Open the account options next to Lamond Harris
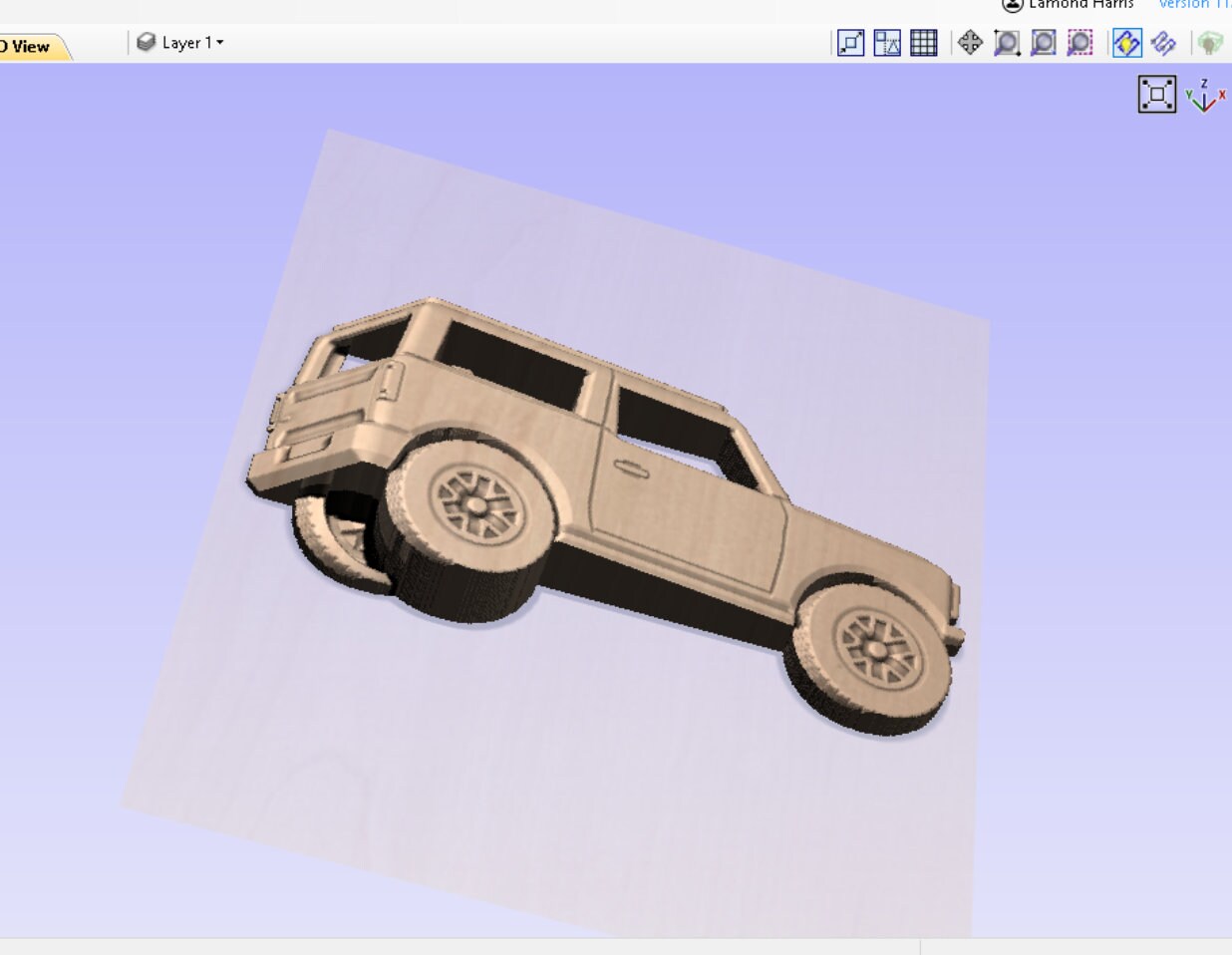The width and height of the screenshot is (1232, 955). 1011,4
